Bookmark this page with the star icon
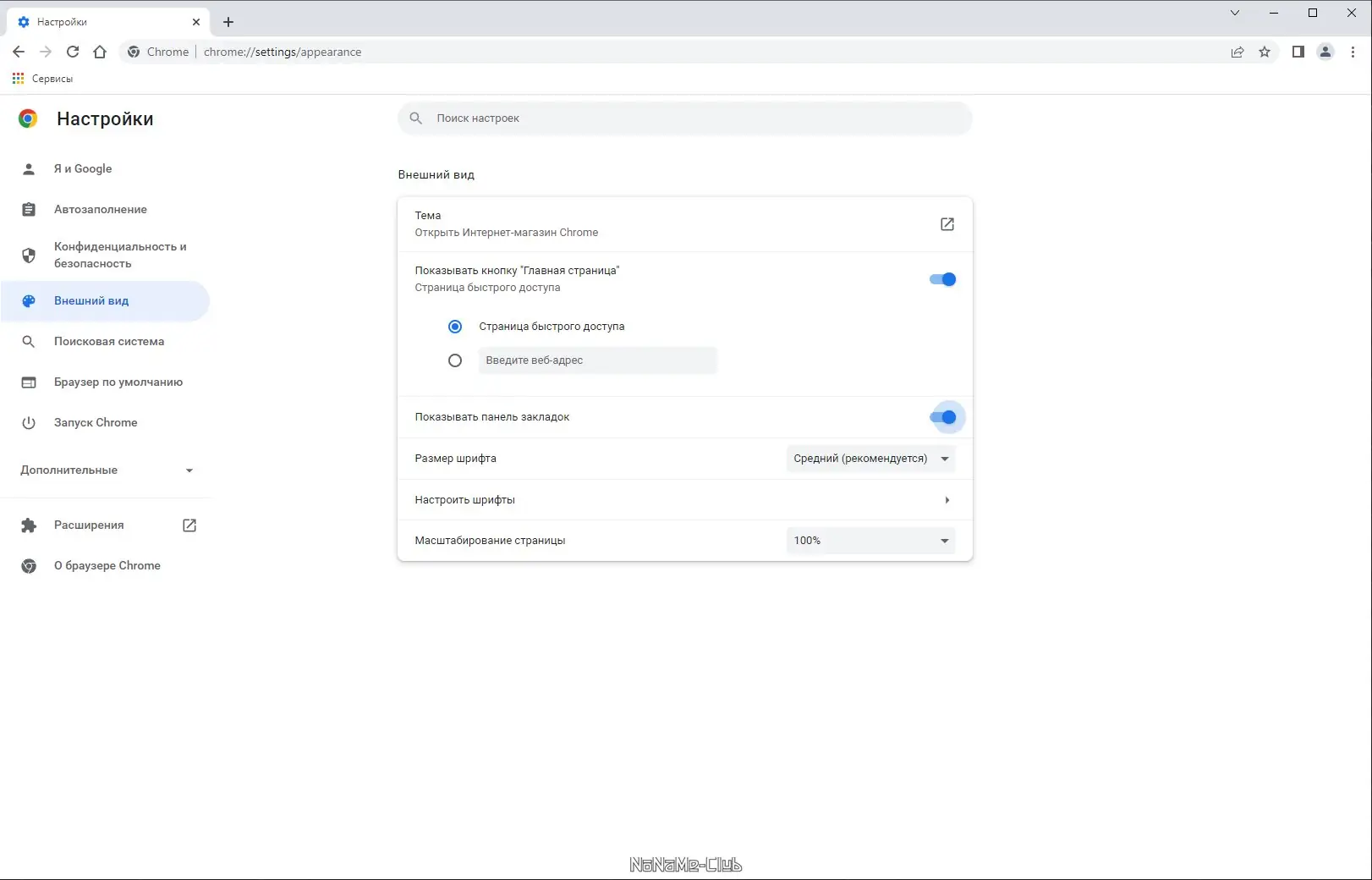 click(1265, 52)
